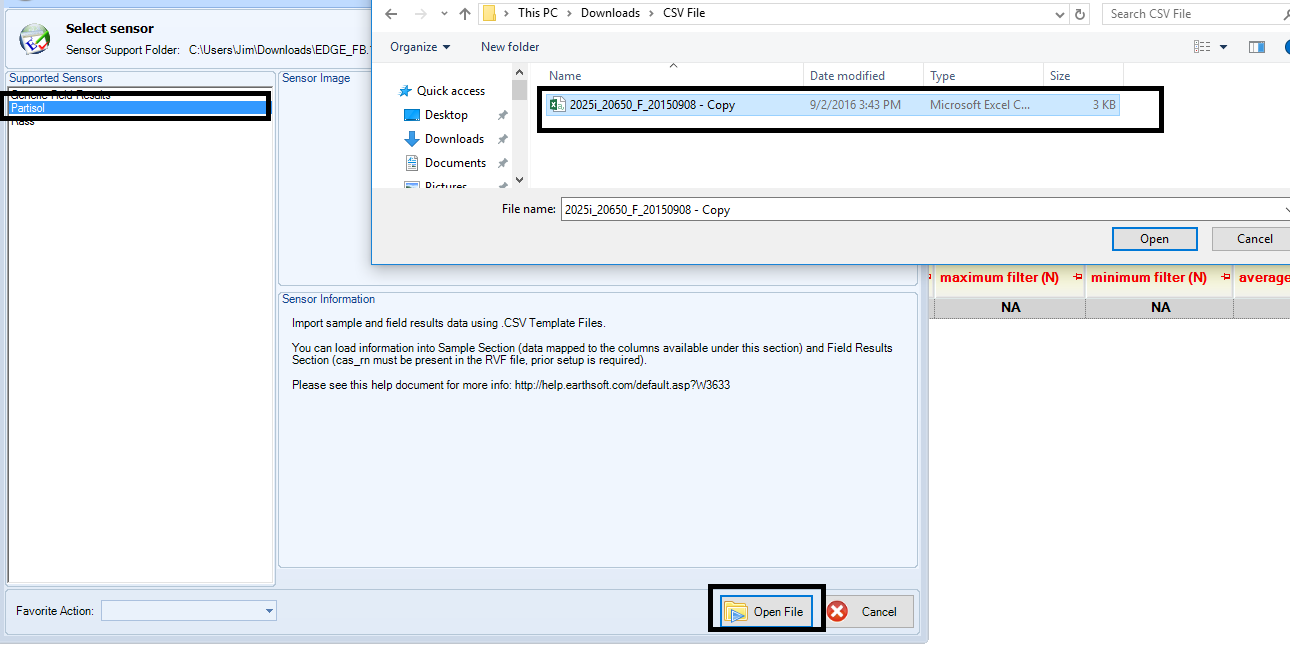Open Desktop from Quick access list
Screen dimensions: 1290x646
pyautogui.click(x=446, y=115)
